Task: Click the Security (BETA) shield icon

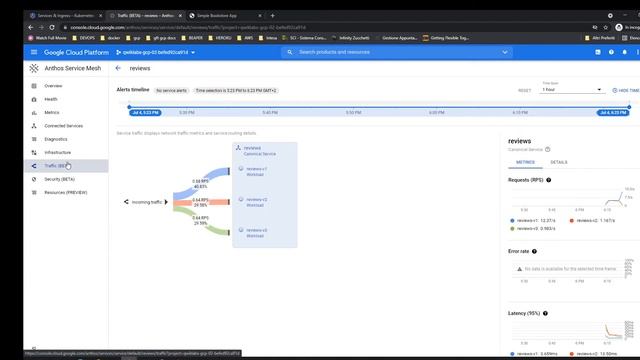Action: coord(34,179)
